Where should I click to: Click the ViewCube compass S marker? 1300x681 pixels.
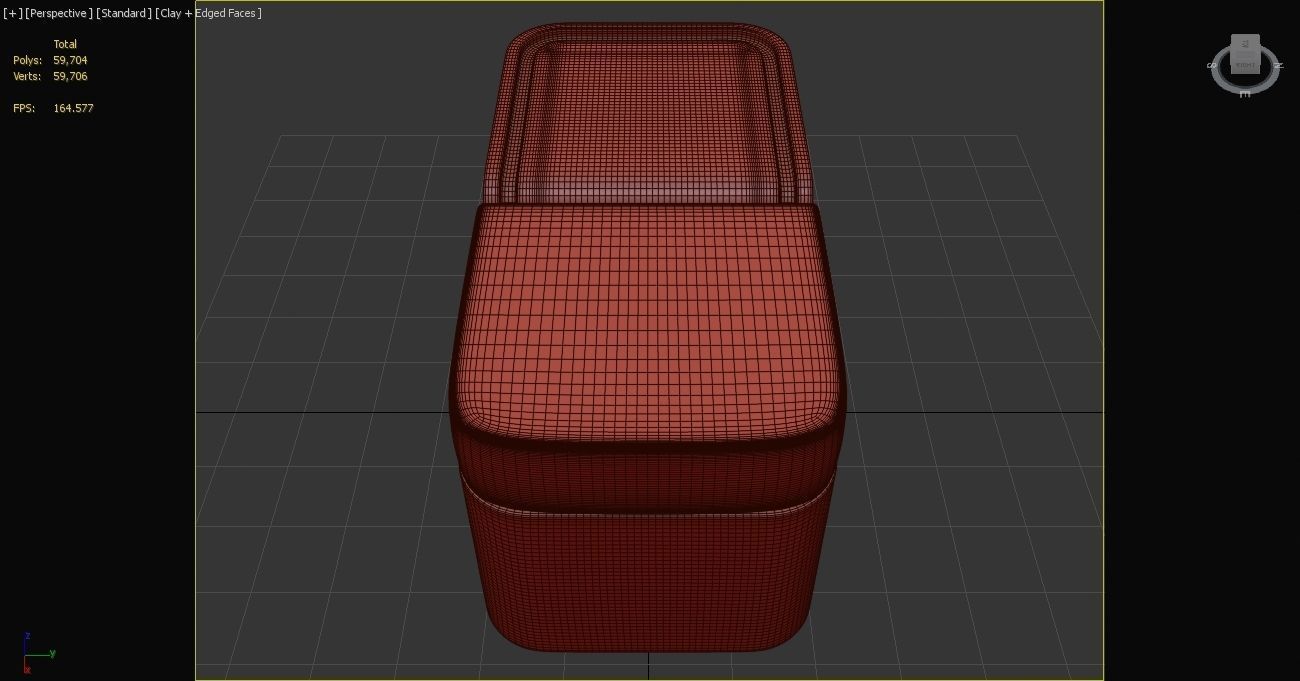(x=1212, y=66)
